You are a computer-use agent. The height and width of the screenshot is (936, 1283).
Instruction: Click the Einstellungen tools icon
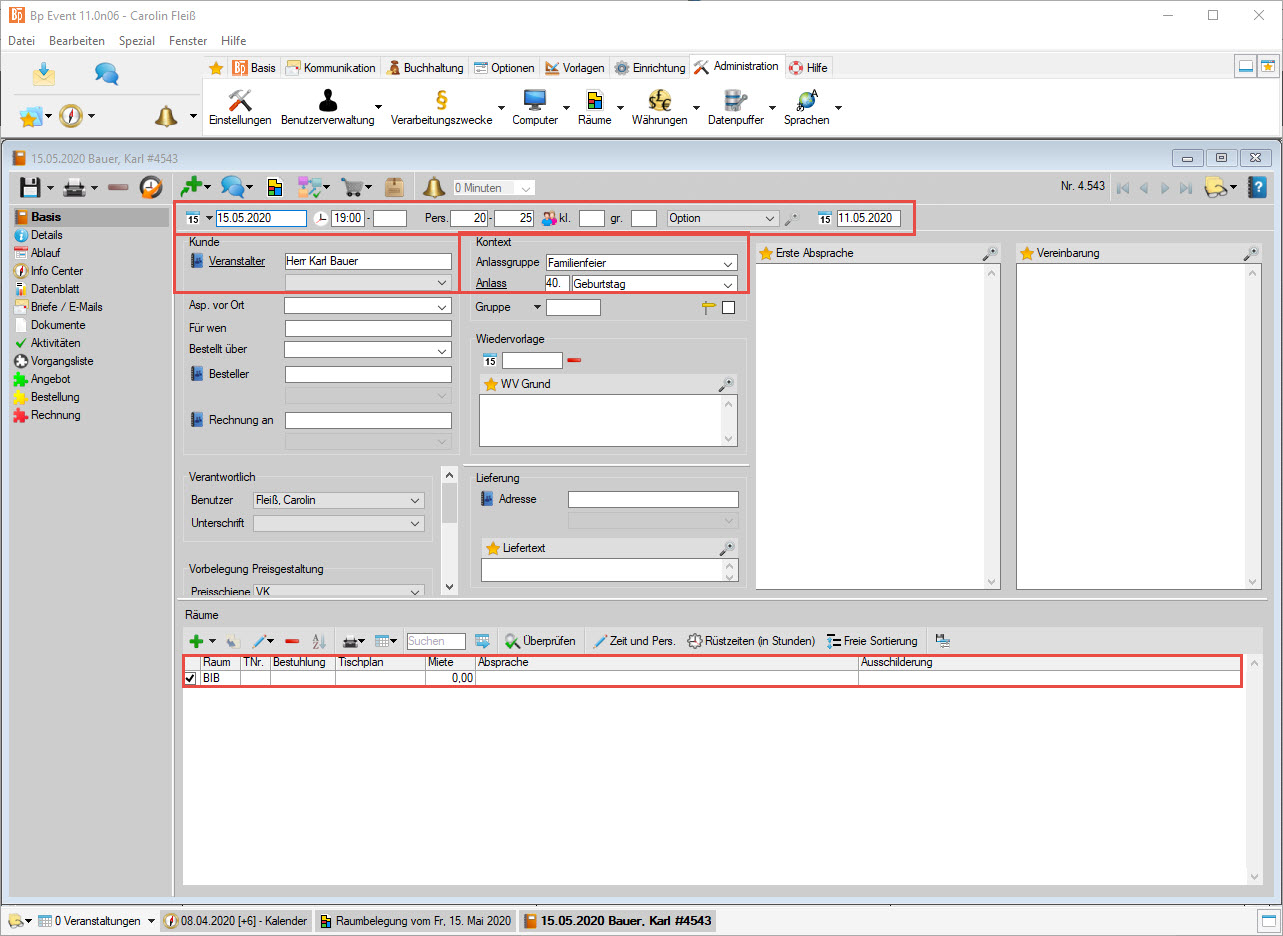(x=240, y=101)
